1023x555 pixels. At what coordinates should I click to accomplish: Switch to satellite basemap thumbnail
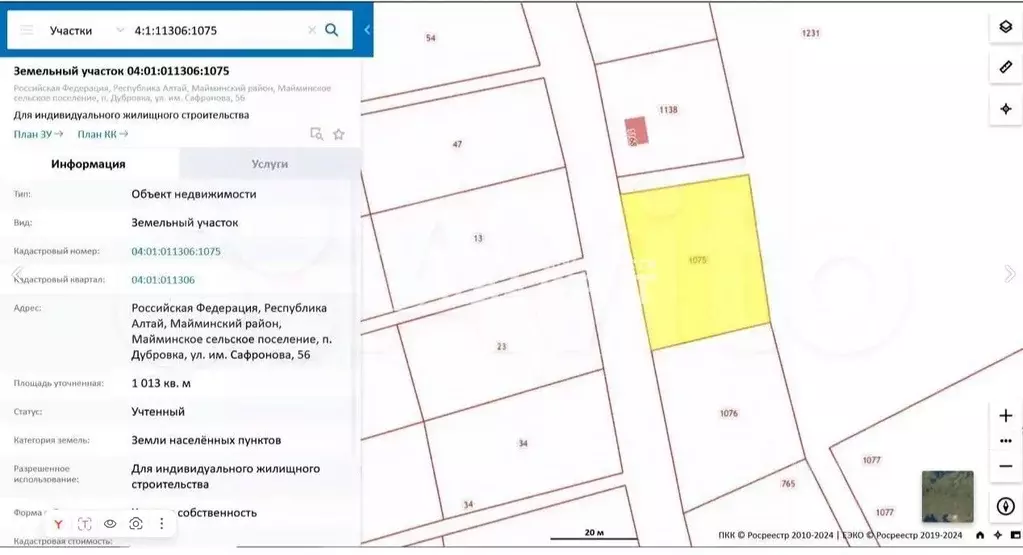946,496
